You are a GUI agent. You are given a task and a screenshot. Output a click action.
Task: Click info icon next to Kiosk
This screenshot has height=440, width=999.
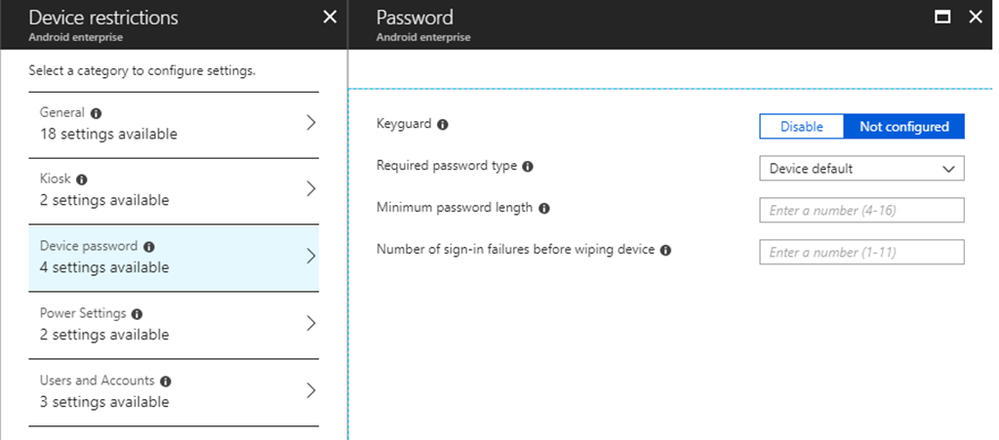tap(82, 180)
